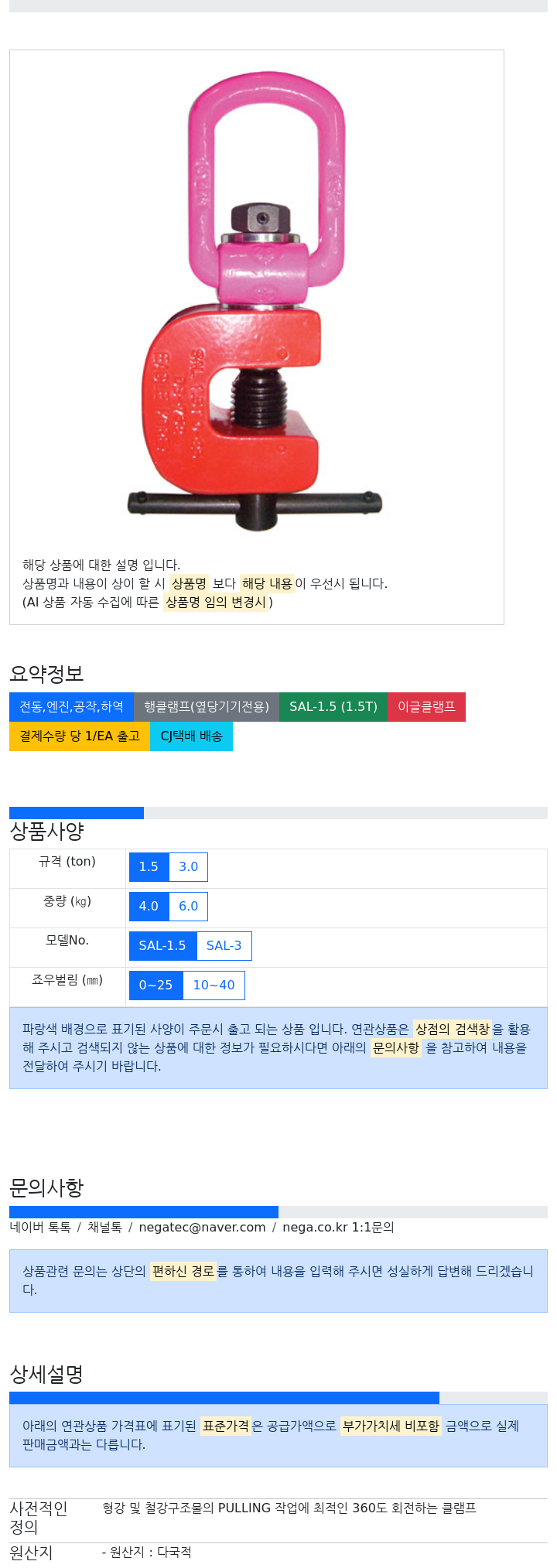Screen dimensions: 557x1568
Task: Click the blue progress bar under 상세설명
Action: point(224,1398)
